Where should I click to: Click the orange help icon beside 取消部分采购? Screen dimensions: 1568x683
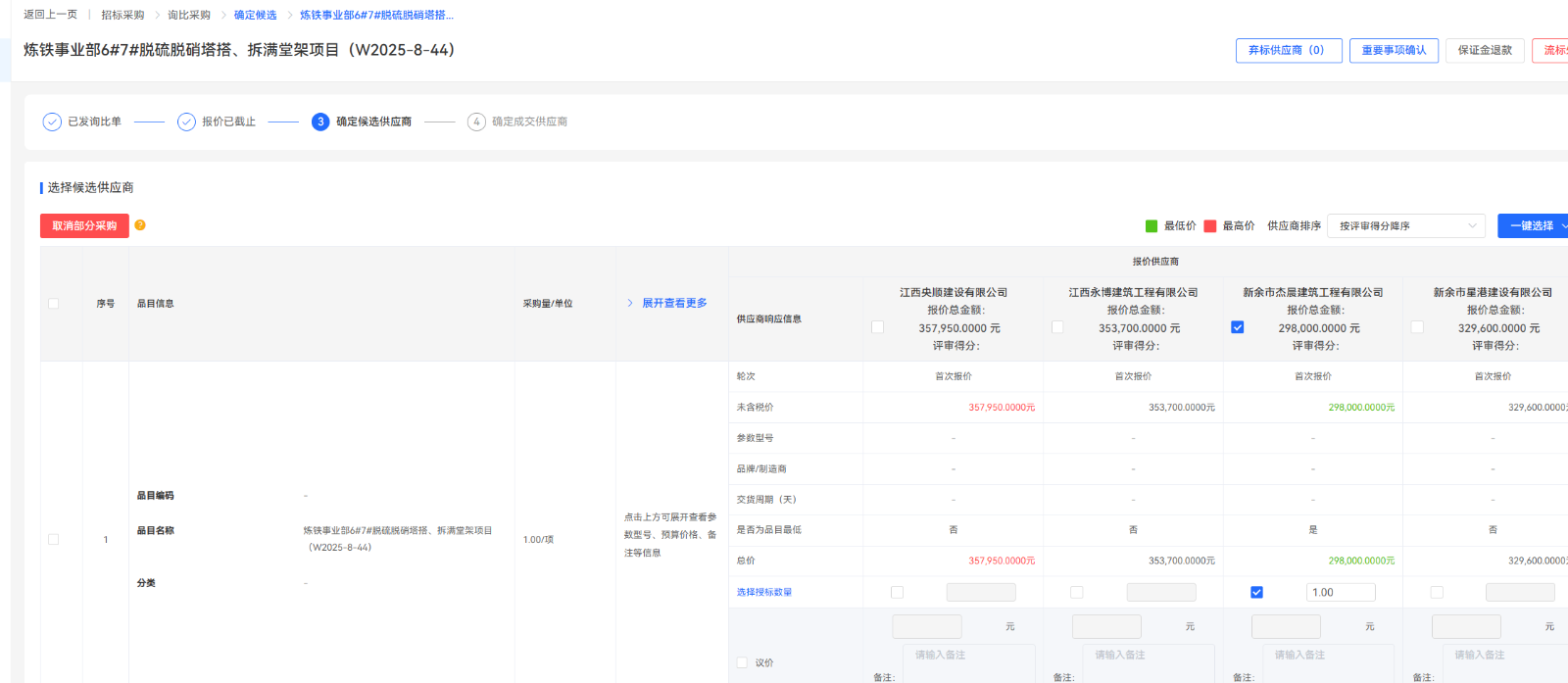[140, 225]
